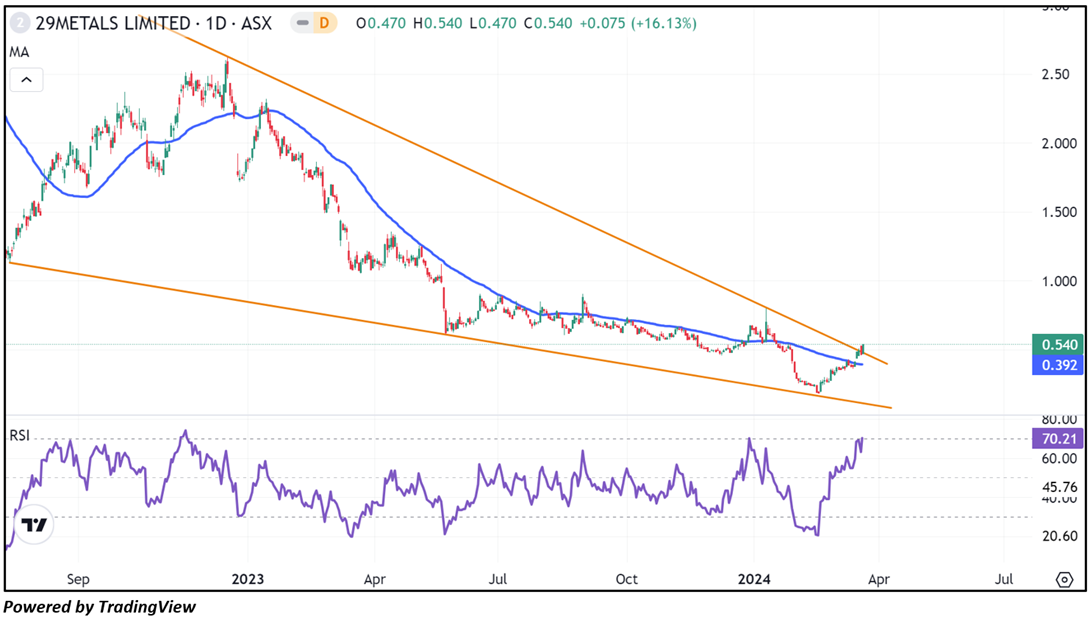
Task: Click the TradingView logo icon
Action: pos(33,525)
